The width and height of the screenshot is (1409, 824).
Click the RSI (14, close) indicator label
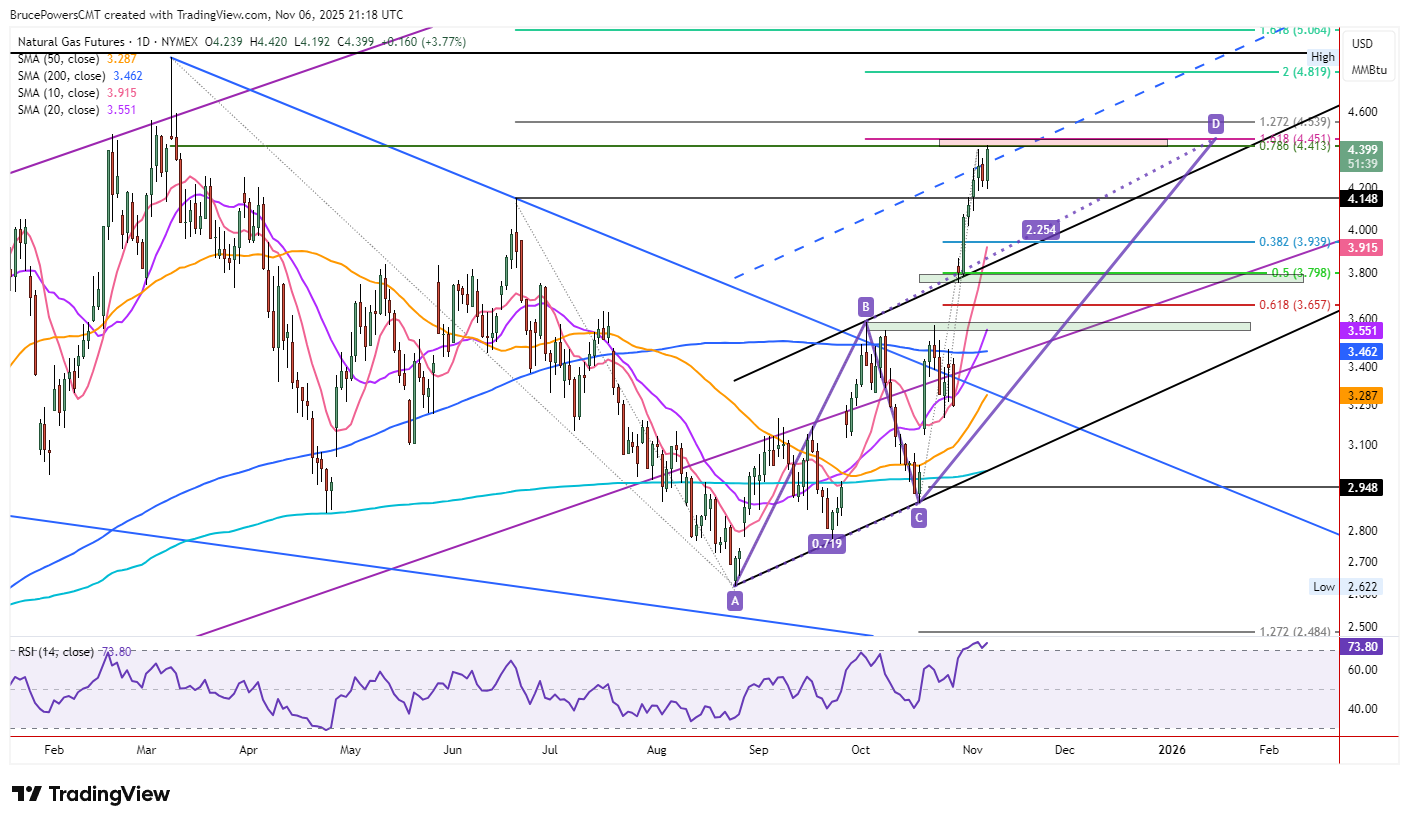[56, 652]
